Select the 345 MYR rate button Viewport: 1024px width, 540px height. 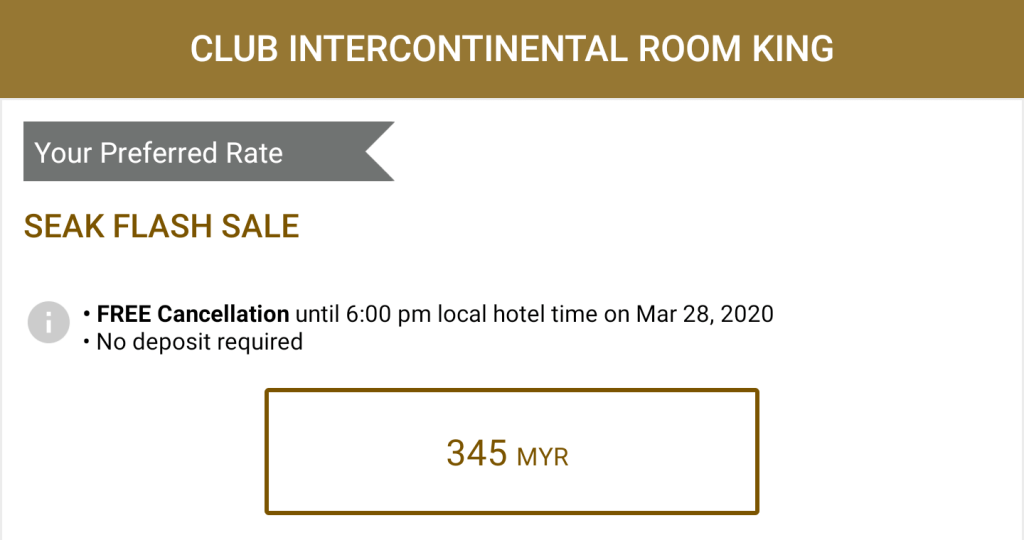[511, 452]
